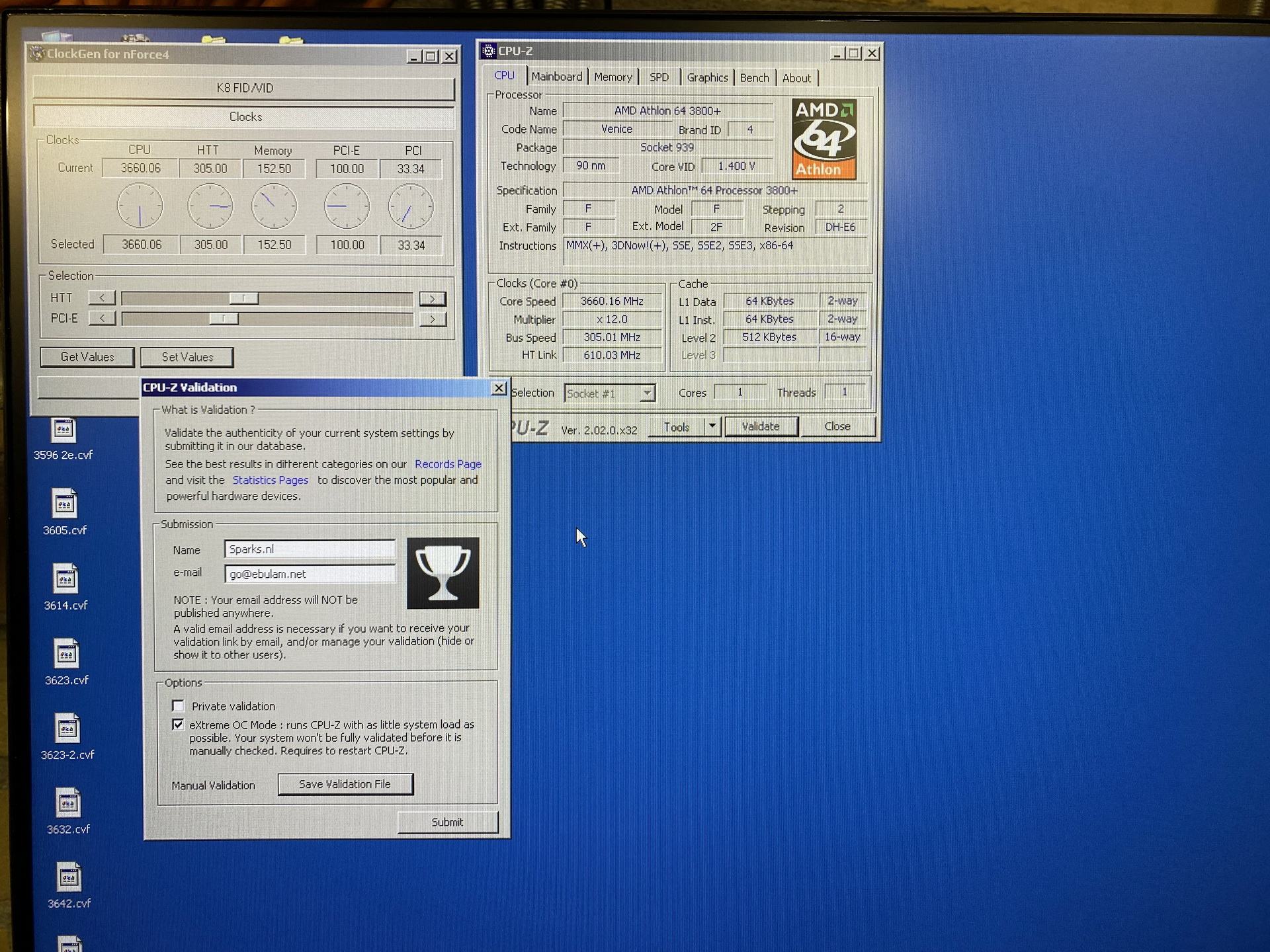Click the Current PCI value 33.34
This screenshot has width=1270, height=952.
[x=411, y=169]
